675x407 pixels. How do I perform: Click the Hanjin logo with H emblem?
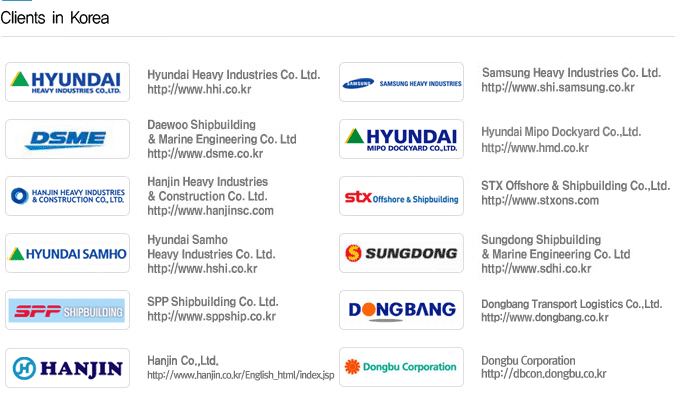coord(67,368)
